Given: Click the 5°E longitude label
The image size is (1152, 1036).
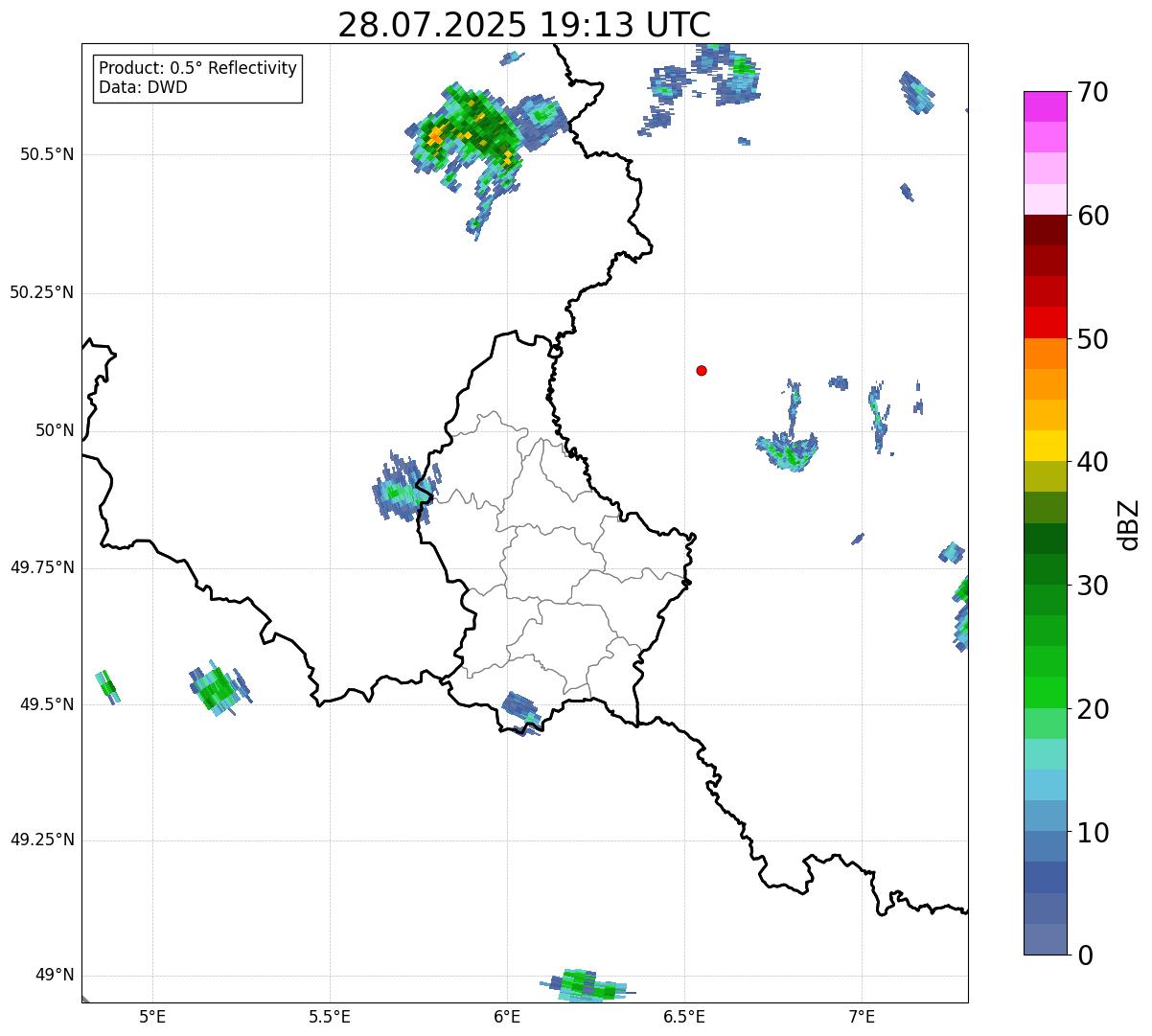Looking at the screenshot, I should click(x=152, y=1017).
